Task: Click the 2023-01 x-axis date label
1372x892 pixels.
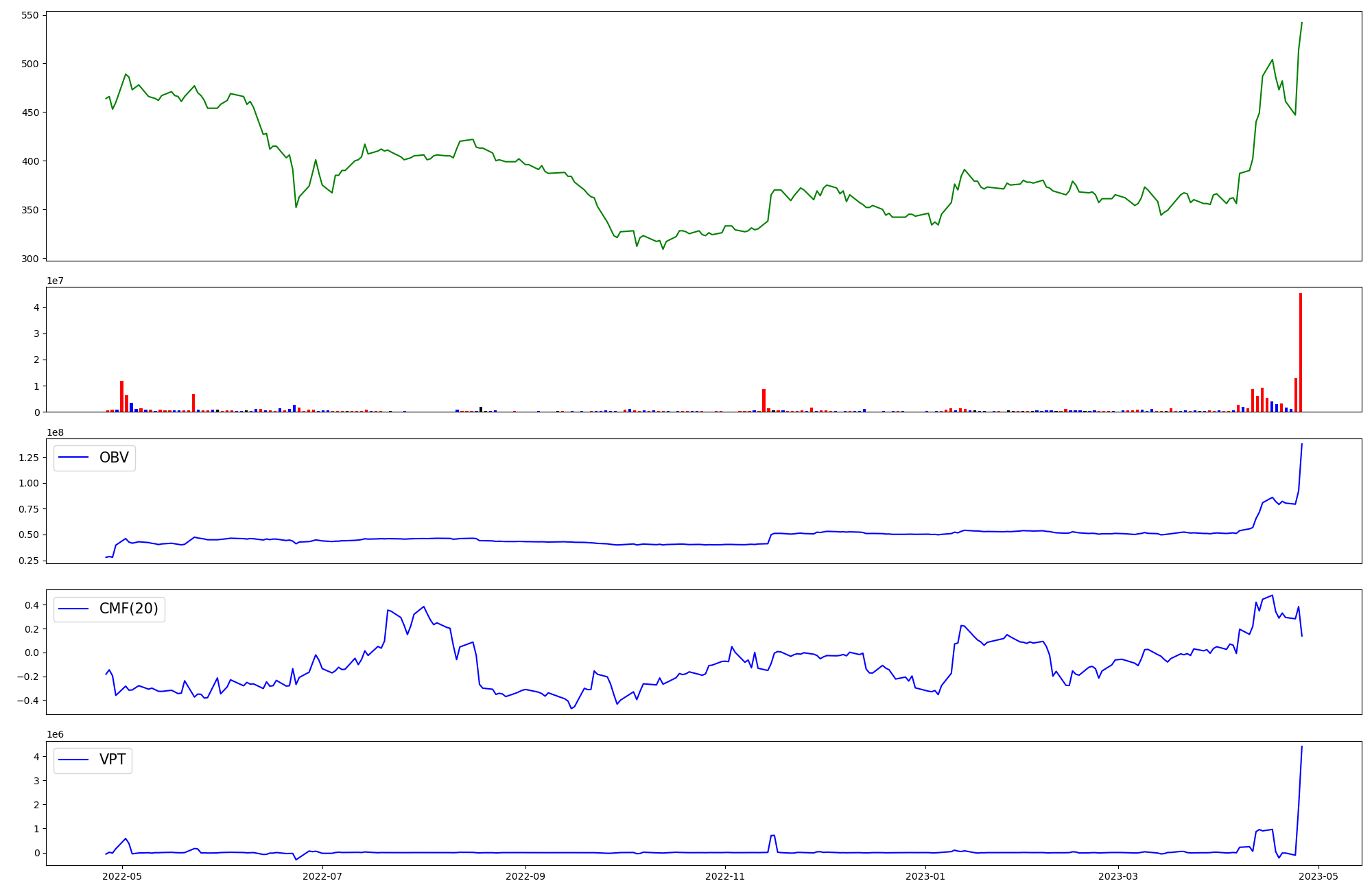Action: (x=925, y=876)
